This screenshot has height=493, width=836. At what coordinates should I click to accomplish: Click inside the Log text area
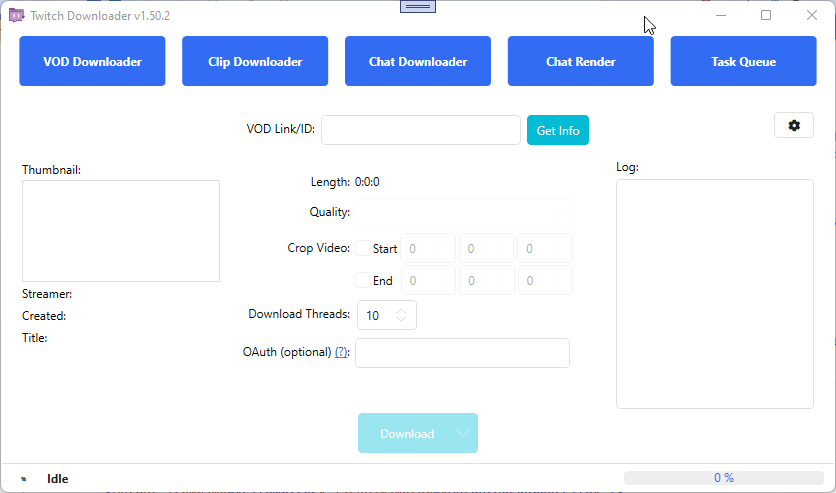(715, 294)
